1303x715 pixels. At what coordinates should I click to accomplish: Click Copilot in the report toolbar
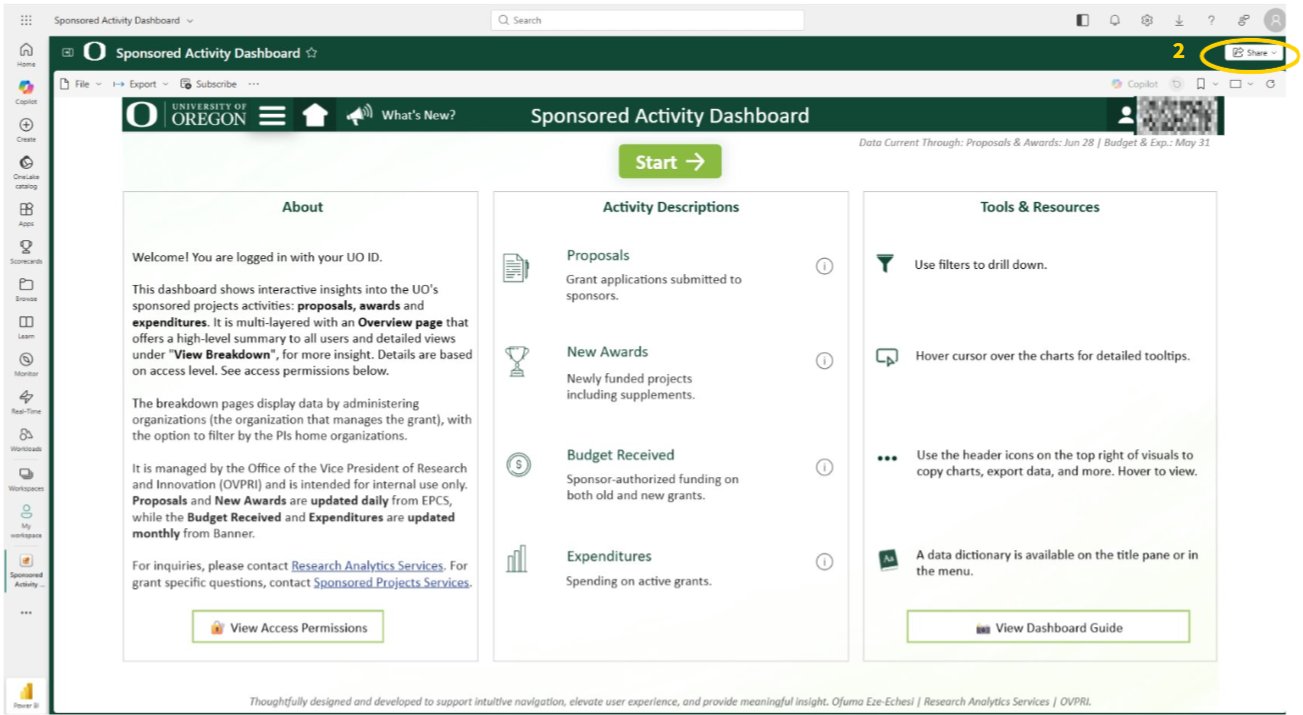[1135, 84]
